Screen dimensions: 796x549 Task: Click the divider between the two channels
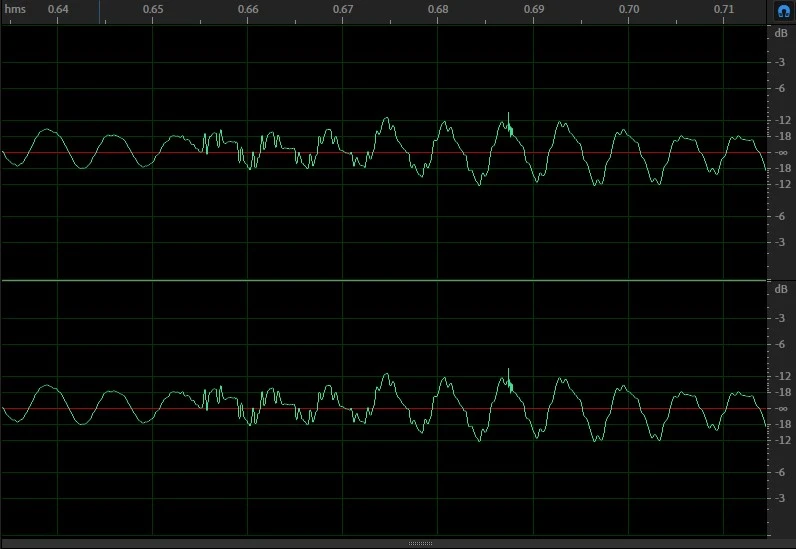(x=383, y=281)
